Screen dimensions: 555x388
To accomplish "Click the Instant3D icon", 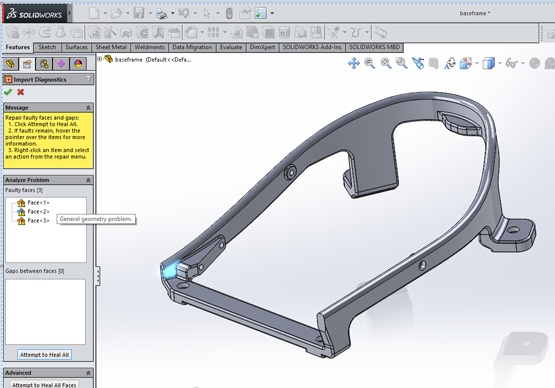I will pyautogui.click(x=380, y=33).
